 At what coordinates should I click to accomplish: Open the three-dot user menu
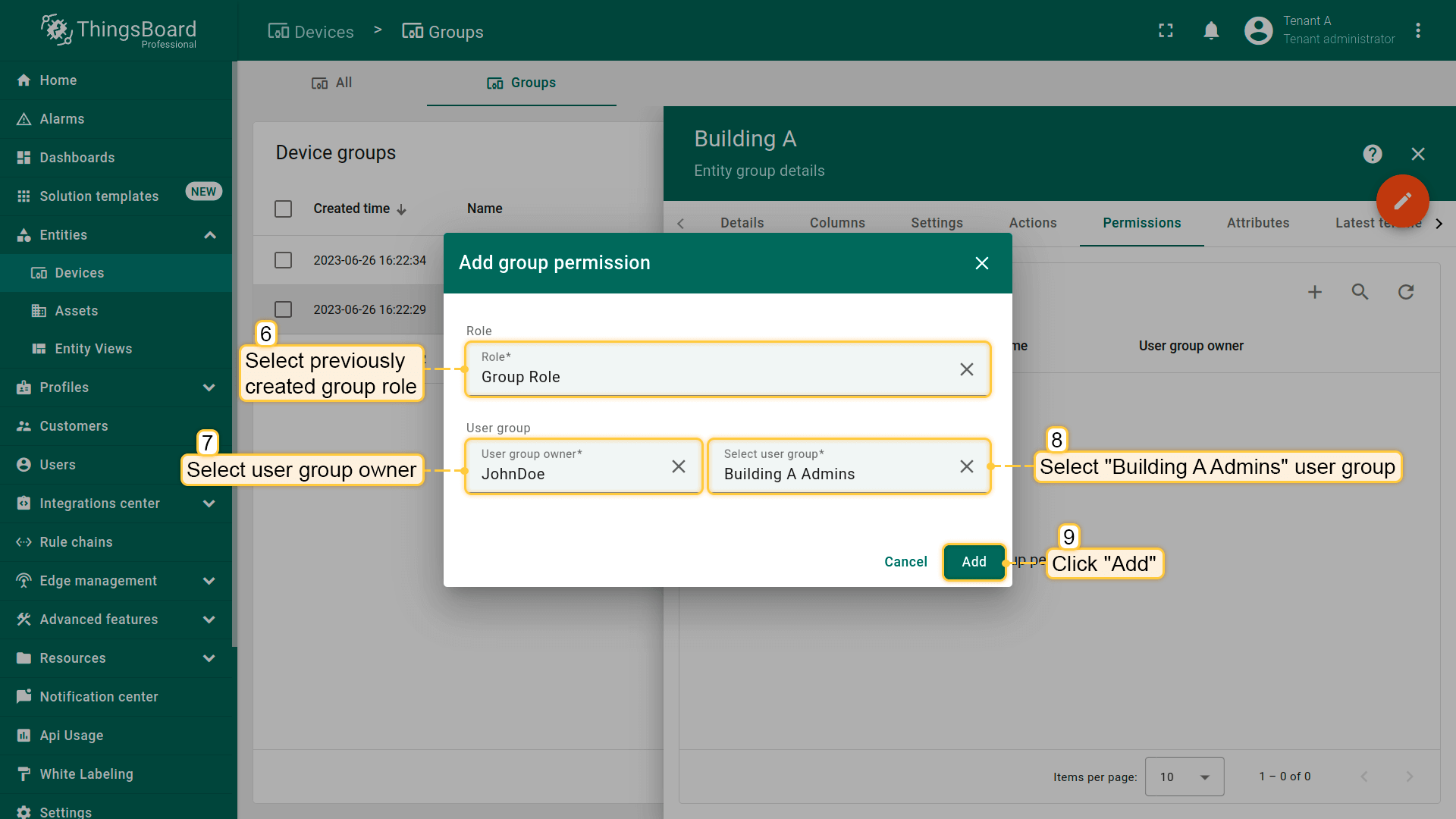(x=1417, y=30)
